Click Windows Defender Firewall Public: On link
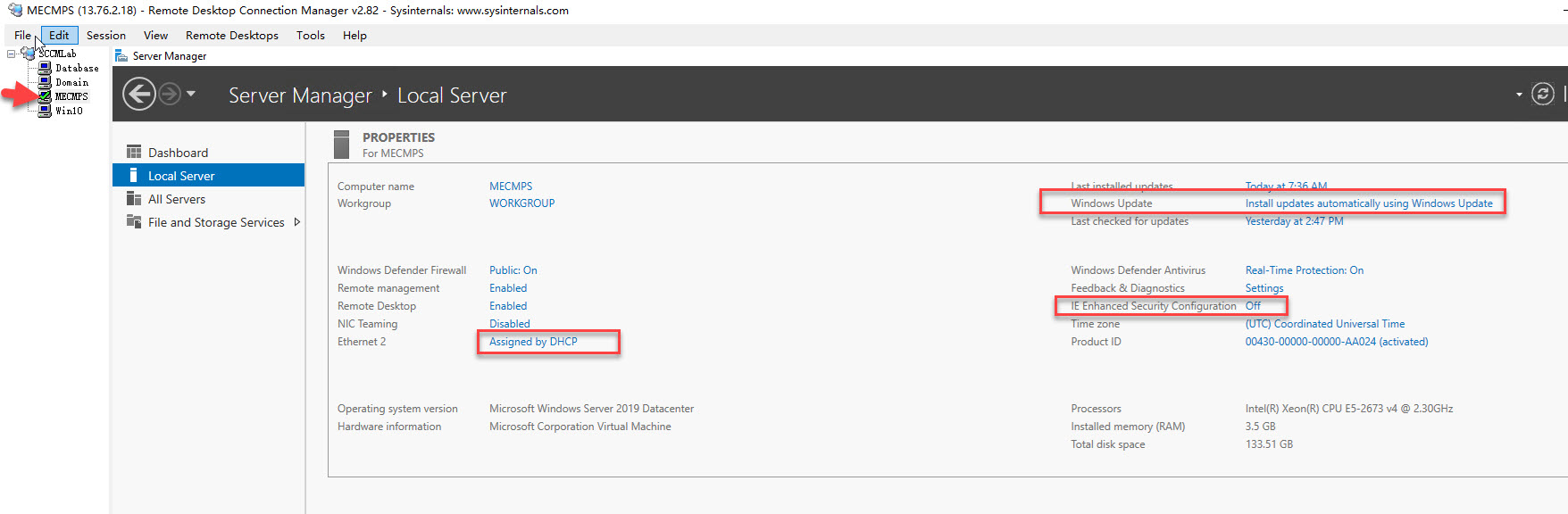Viewport: 1568px width, 514px height. click(x=513, y=270)
